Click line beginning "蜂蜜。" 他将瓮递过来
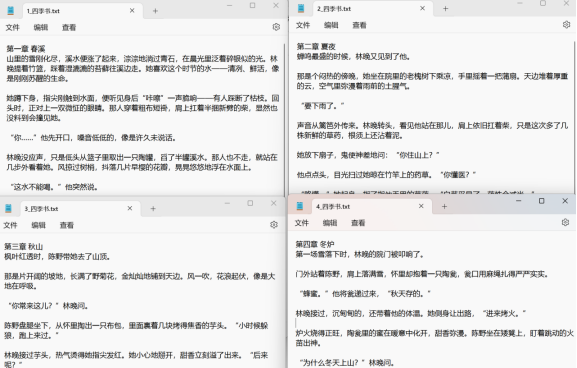577x368 pixels. click(365, 293)
